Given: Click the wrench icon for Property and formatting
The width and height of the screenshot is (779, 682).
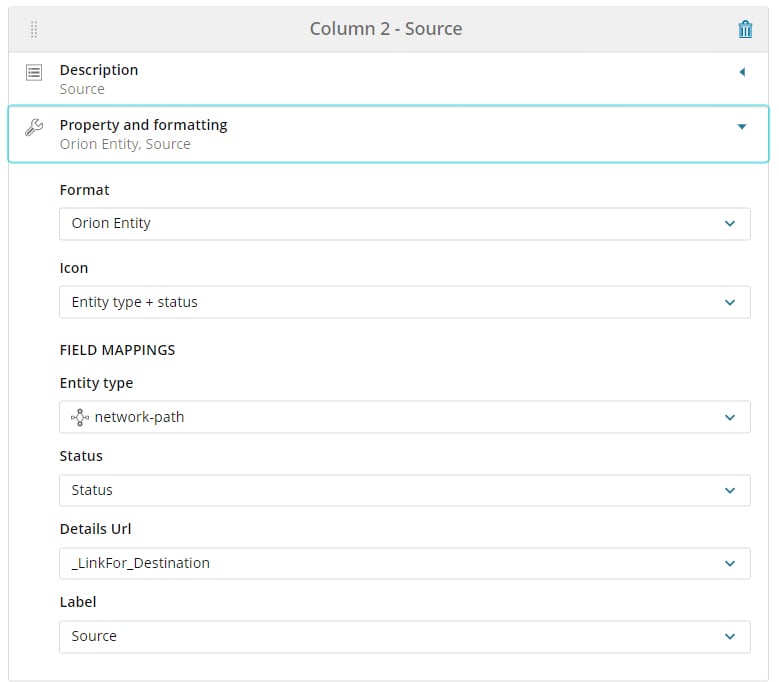Looking at the screenshot, I should pyautogui.click(x=34, y=127).
